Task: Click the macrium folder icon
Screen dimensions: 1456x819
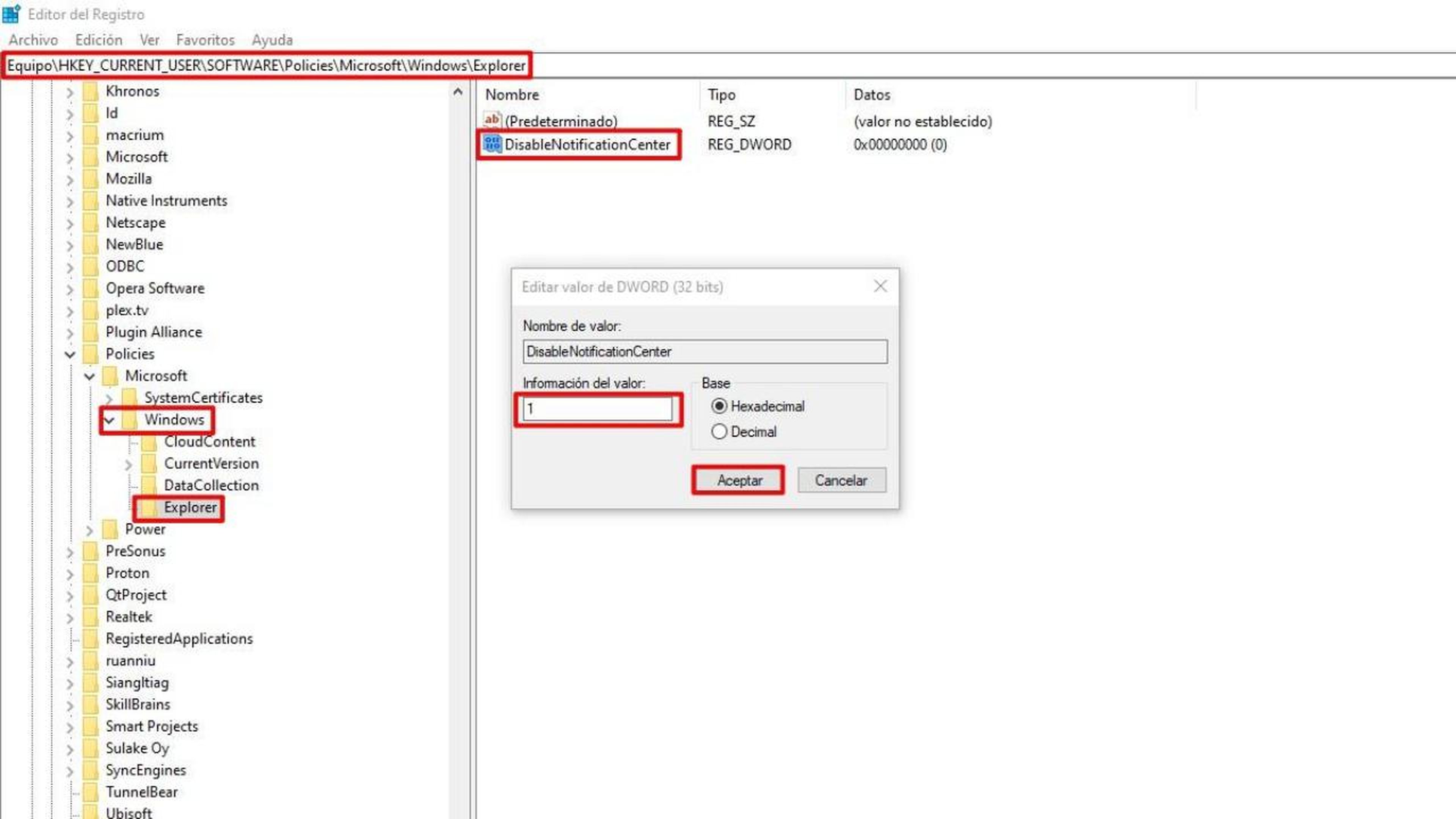Action: [91, 135]
